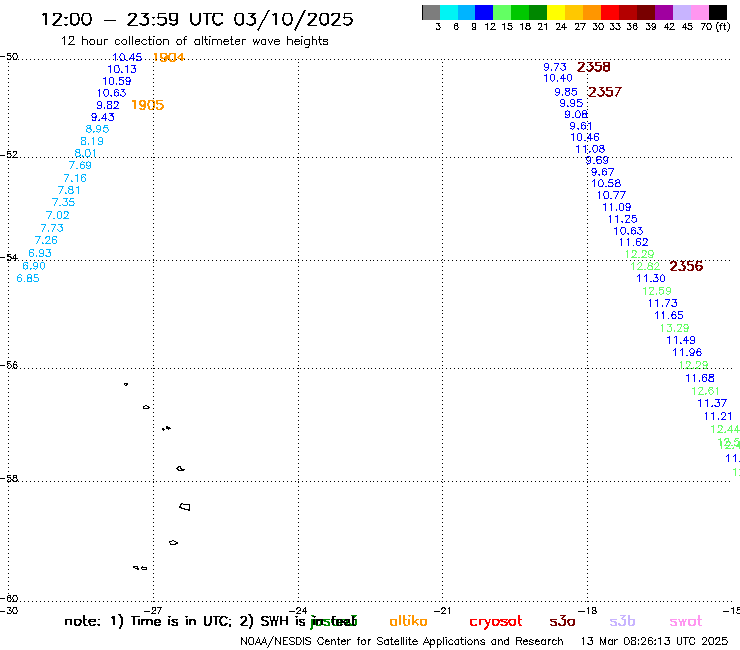Viewport: 740px width, 650px height.
Task: Click the wave height value 11.08
Action: tap(590, 149)
